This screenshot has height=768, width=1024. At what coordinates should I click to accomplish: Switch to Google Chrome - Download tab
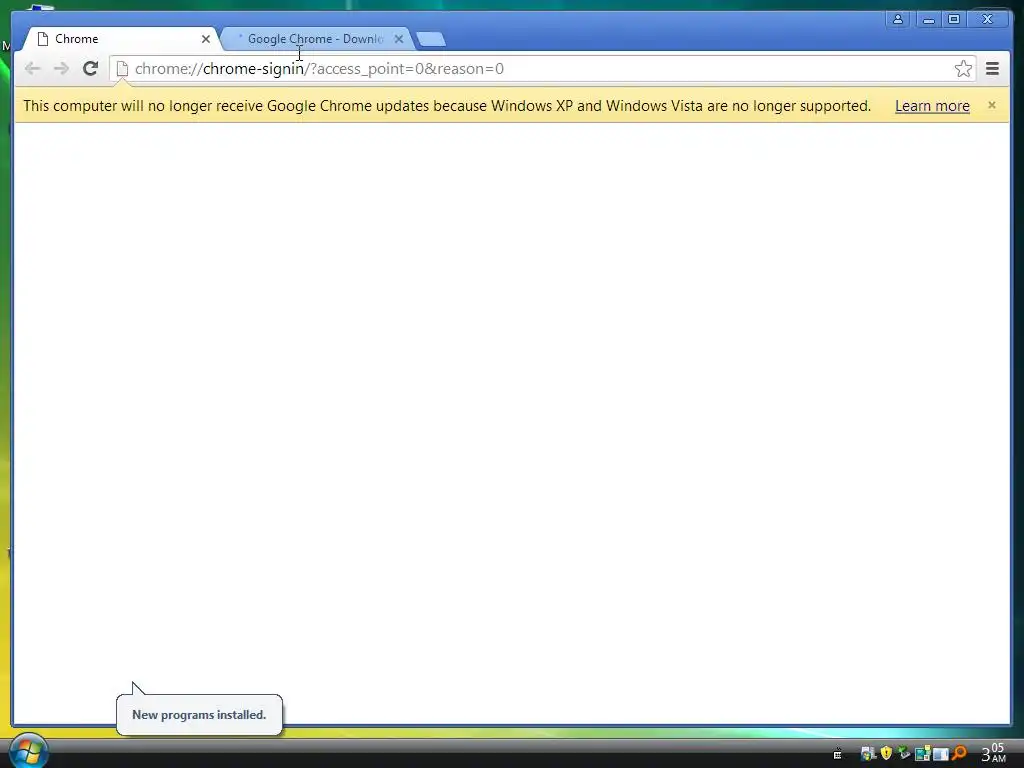[315, 39]
